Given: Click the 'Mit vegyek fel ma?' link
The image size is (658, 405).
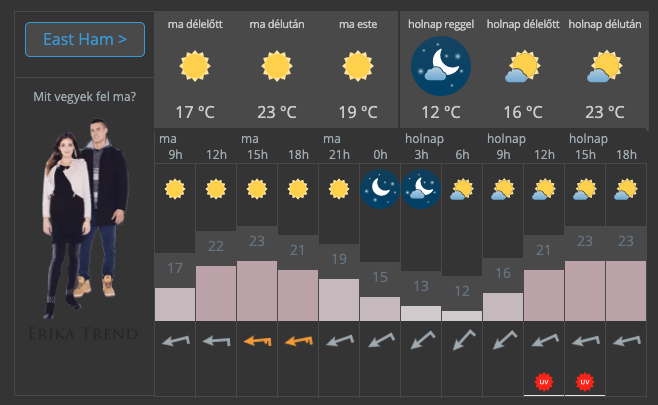Looking at the screenshot, I should [x=85, y=97].
